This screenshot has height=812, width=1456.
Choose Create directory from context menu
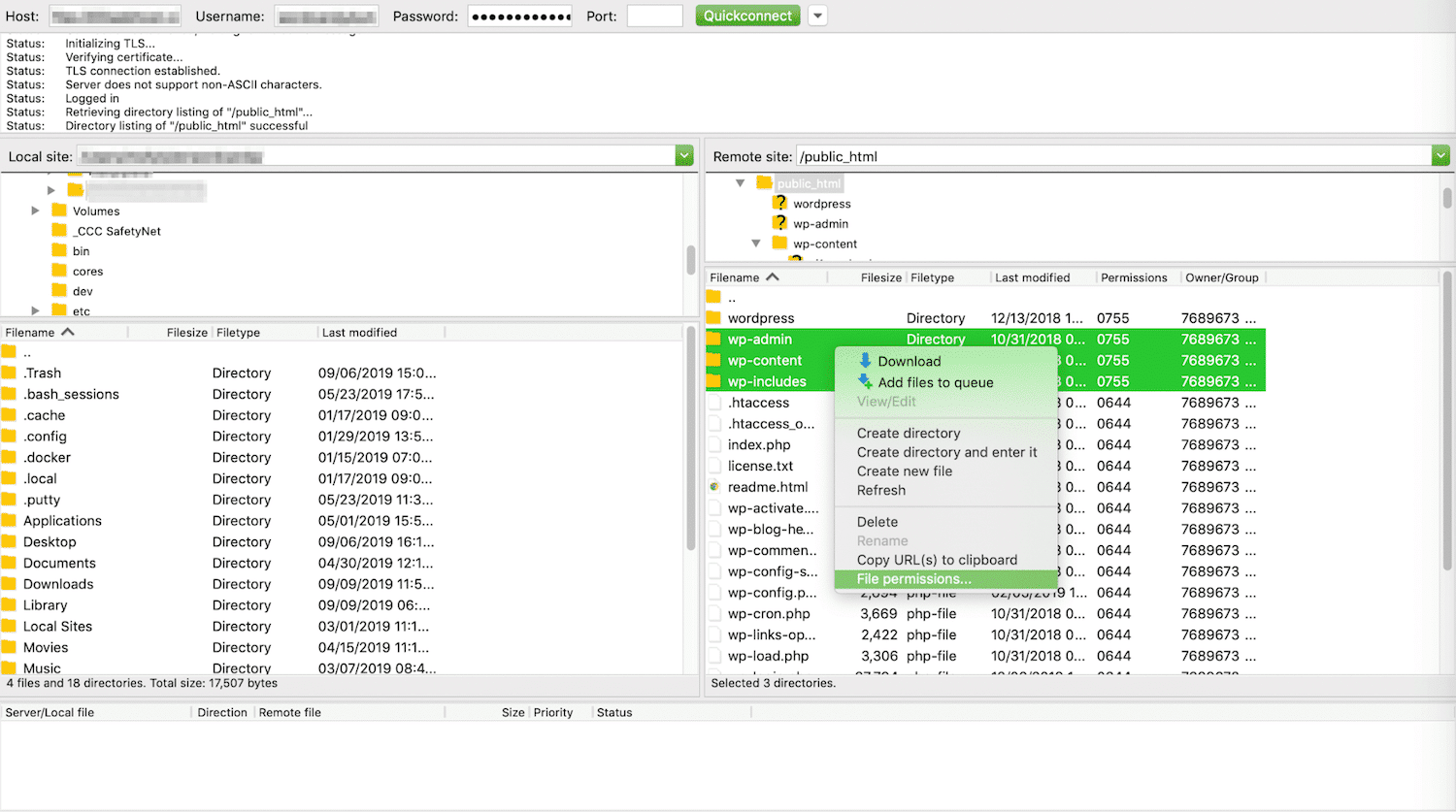(909, 433)
